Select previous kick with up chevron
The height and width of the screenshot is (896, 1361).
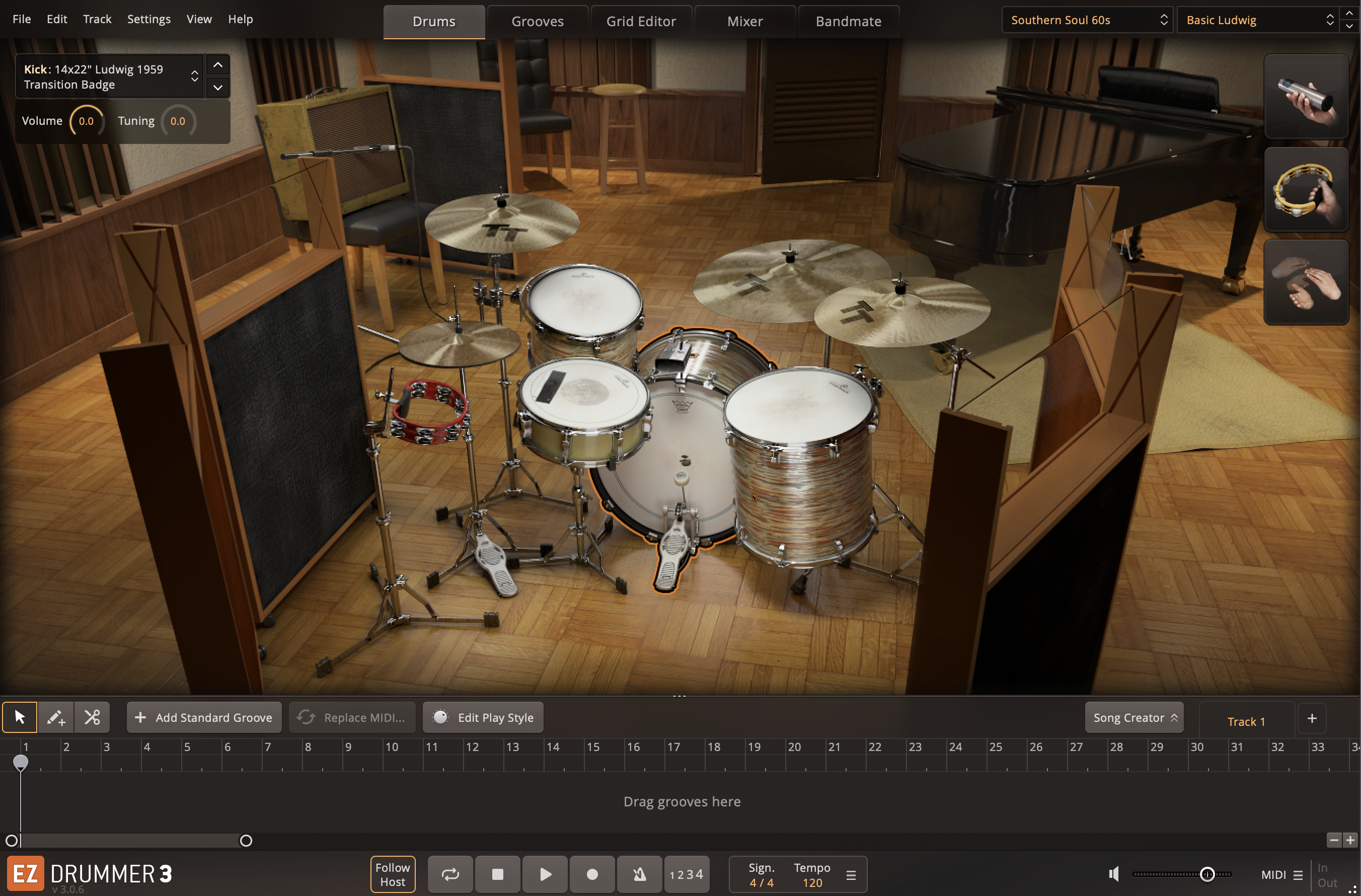pyautogui.click(x=218, y=65)
